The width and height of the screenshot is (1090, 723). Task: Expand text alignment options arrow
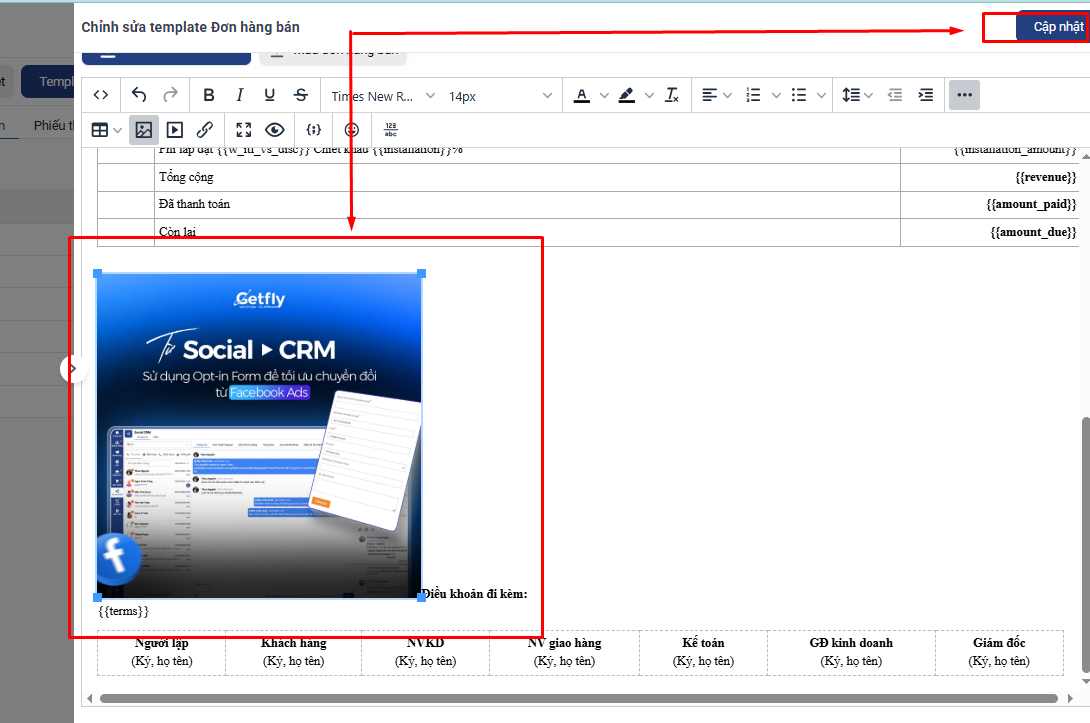coord(728,95)
